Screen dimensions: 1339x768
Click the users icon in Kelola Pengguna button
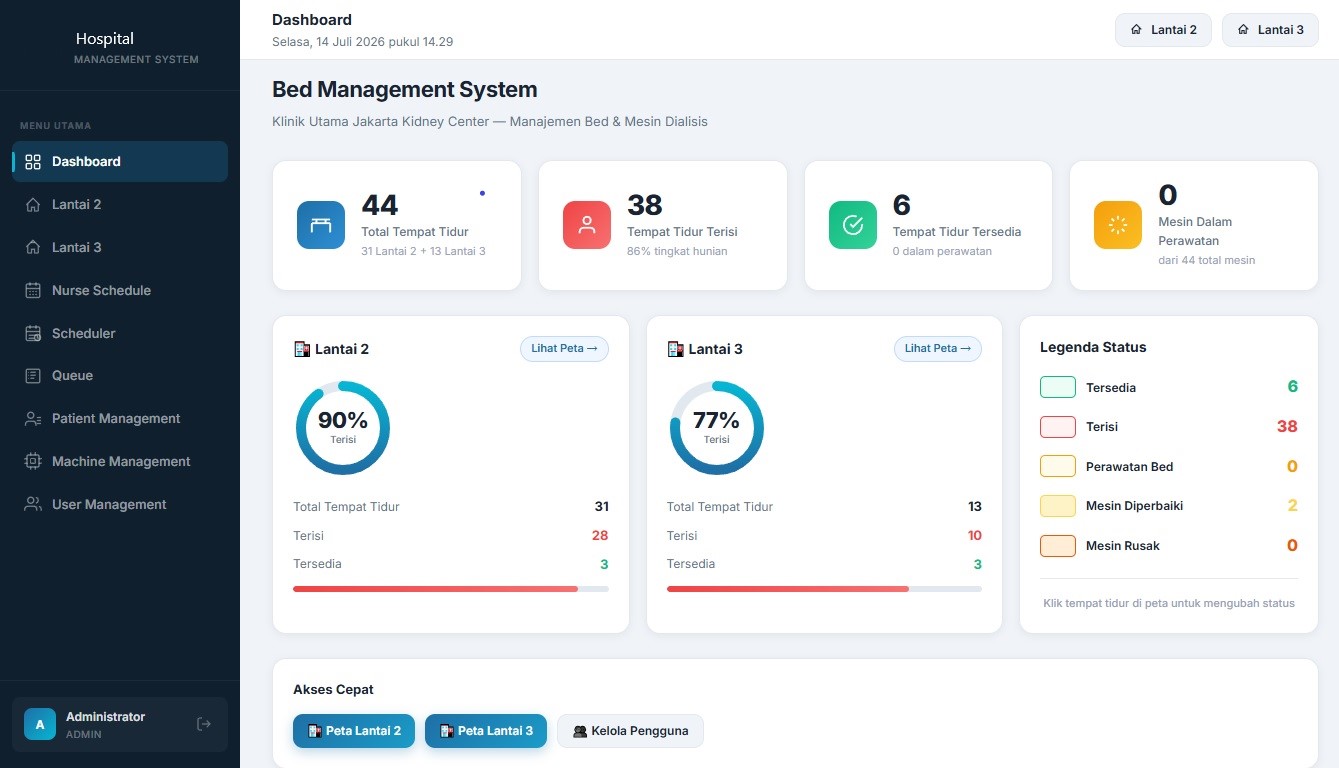point(580,731)
